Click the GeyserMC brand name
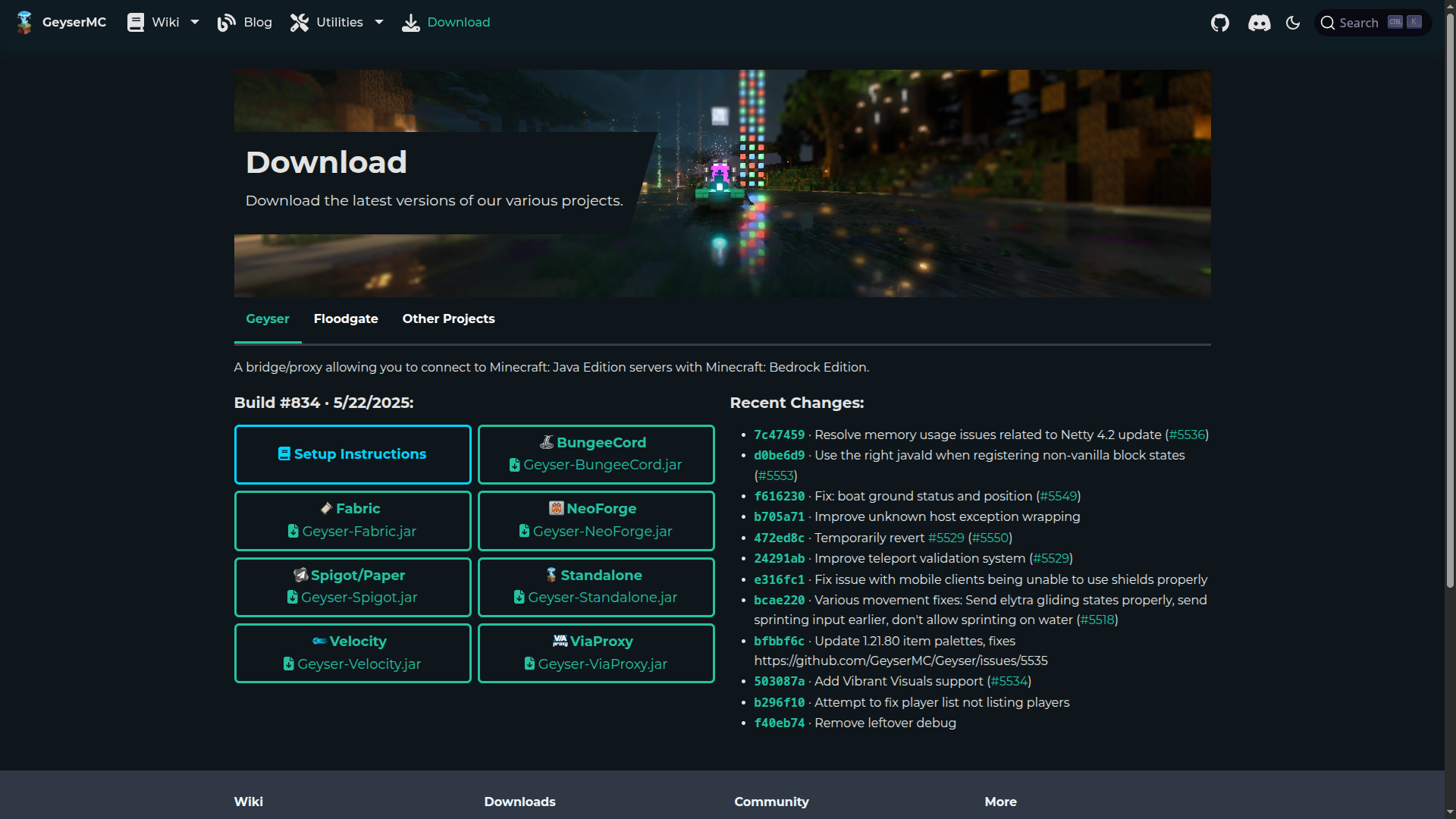Viewport: 1456px width, 819px height. click(x=74, y=23)
